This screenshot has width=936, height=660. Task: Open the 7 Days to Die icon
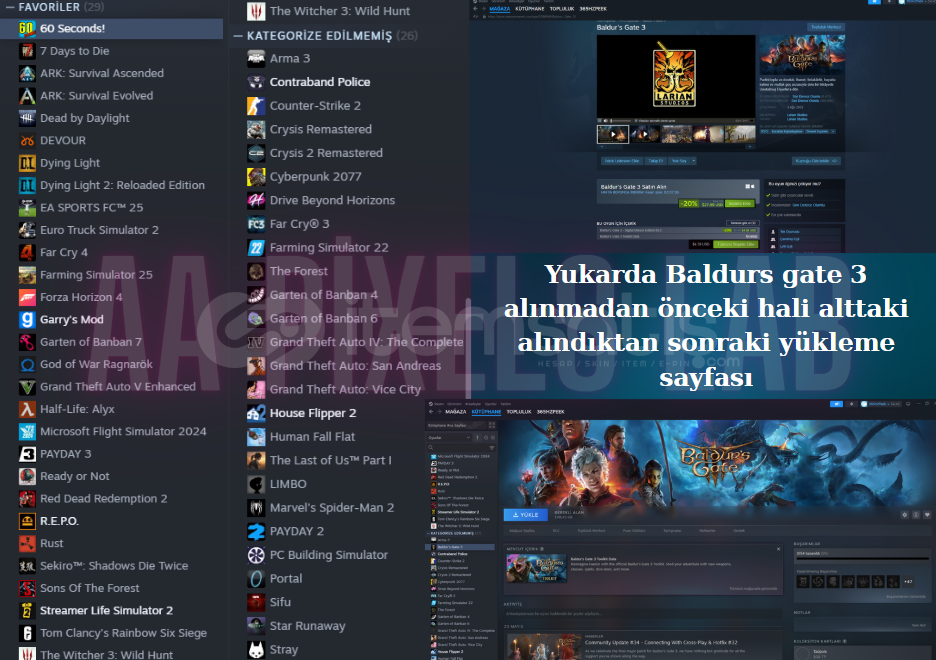[x=27, y=51]
